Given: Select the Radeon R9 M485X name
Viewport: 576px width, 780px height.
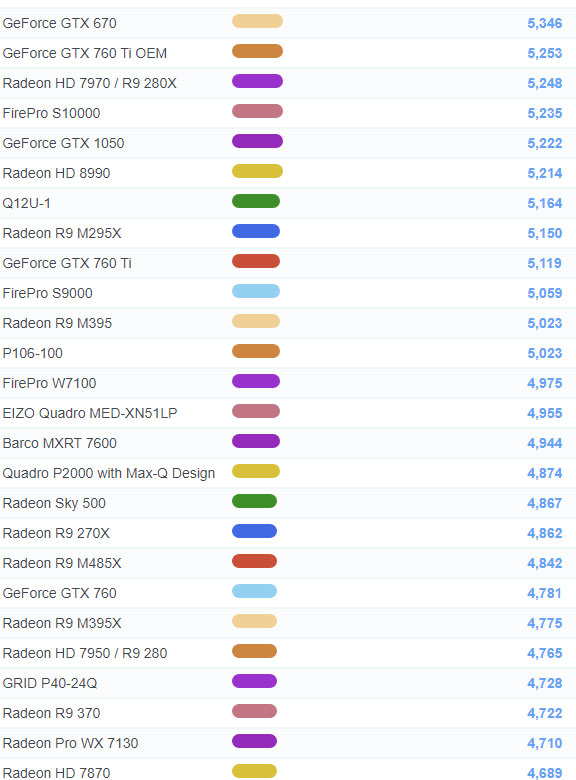Looking at the screenshot, I should tap(62, 563).
